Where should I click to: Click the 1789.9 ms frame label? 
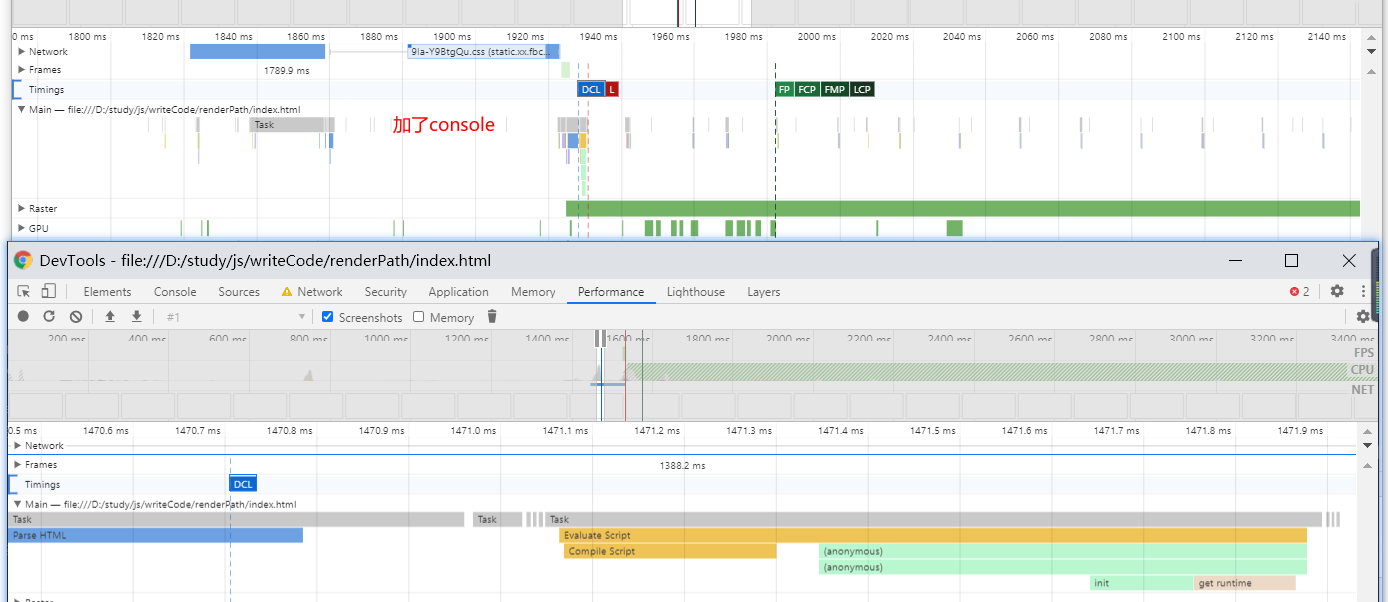point(287,71)
